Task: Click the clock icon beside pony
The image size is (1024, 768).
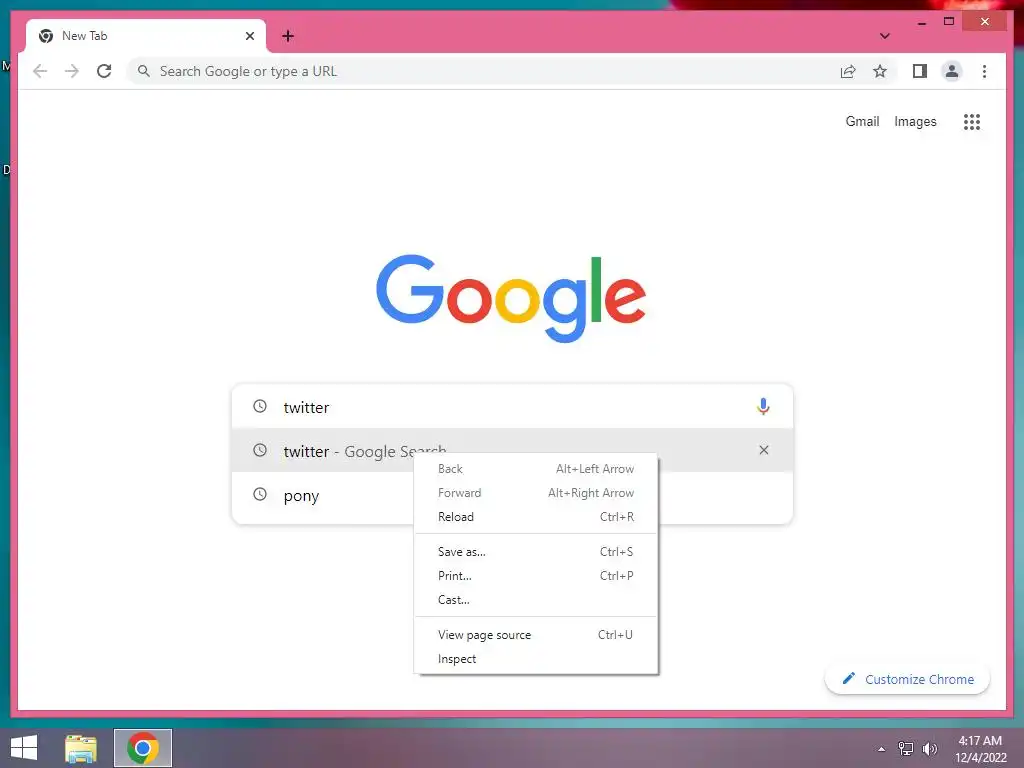Action: (260, 494)
